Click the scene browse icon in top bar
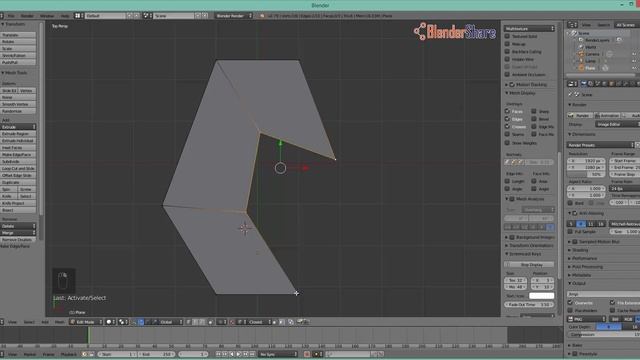This screenshot has height=360, width=640. click(147, 16)
